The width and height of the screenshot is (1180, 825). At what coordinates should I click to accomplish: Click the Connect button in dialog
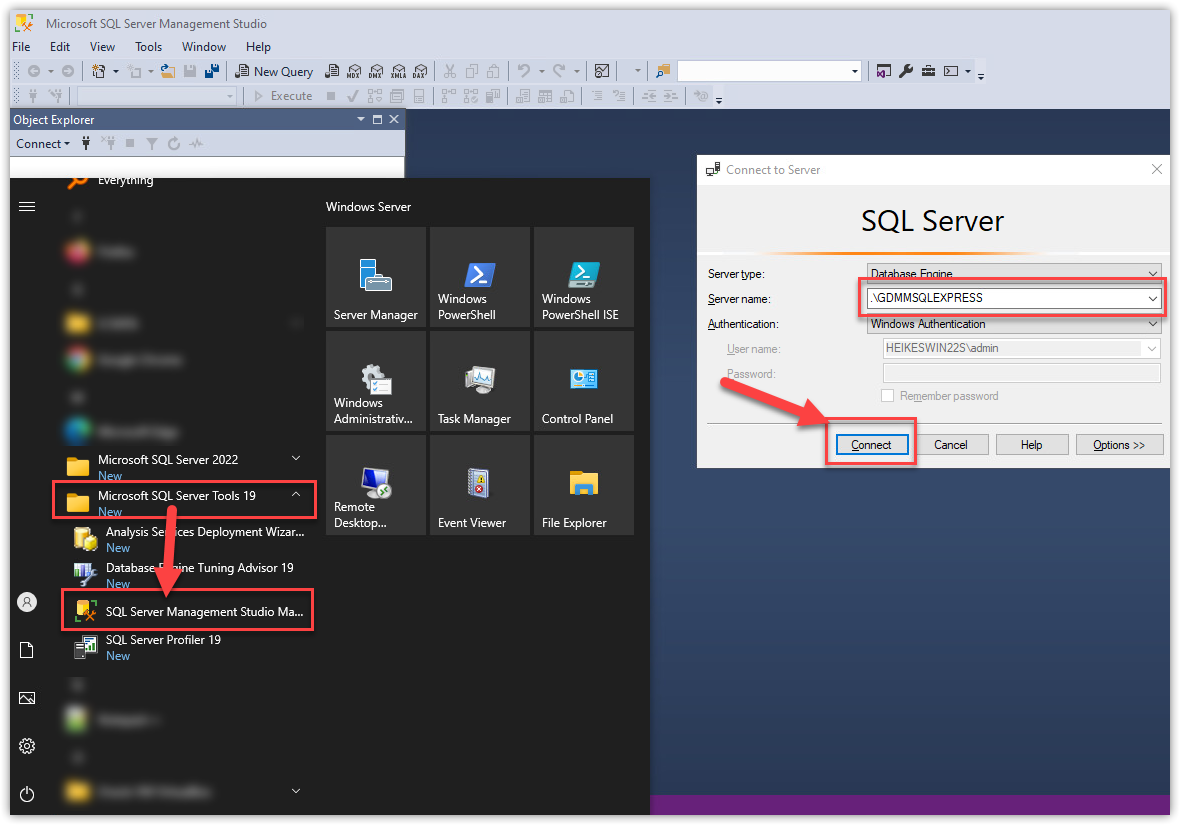(871, 445)
